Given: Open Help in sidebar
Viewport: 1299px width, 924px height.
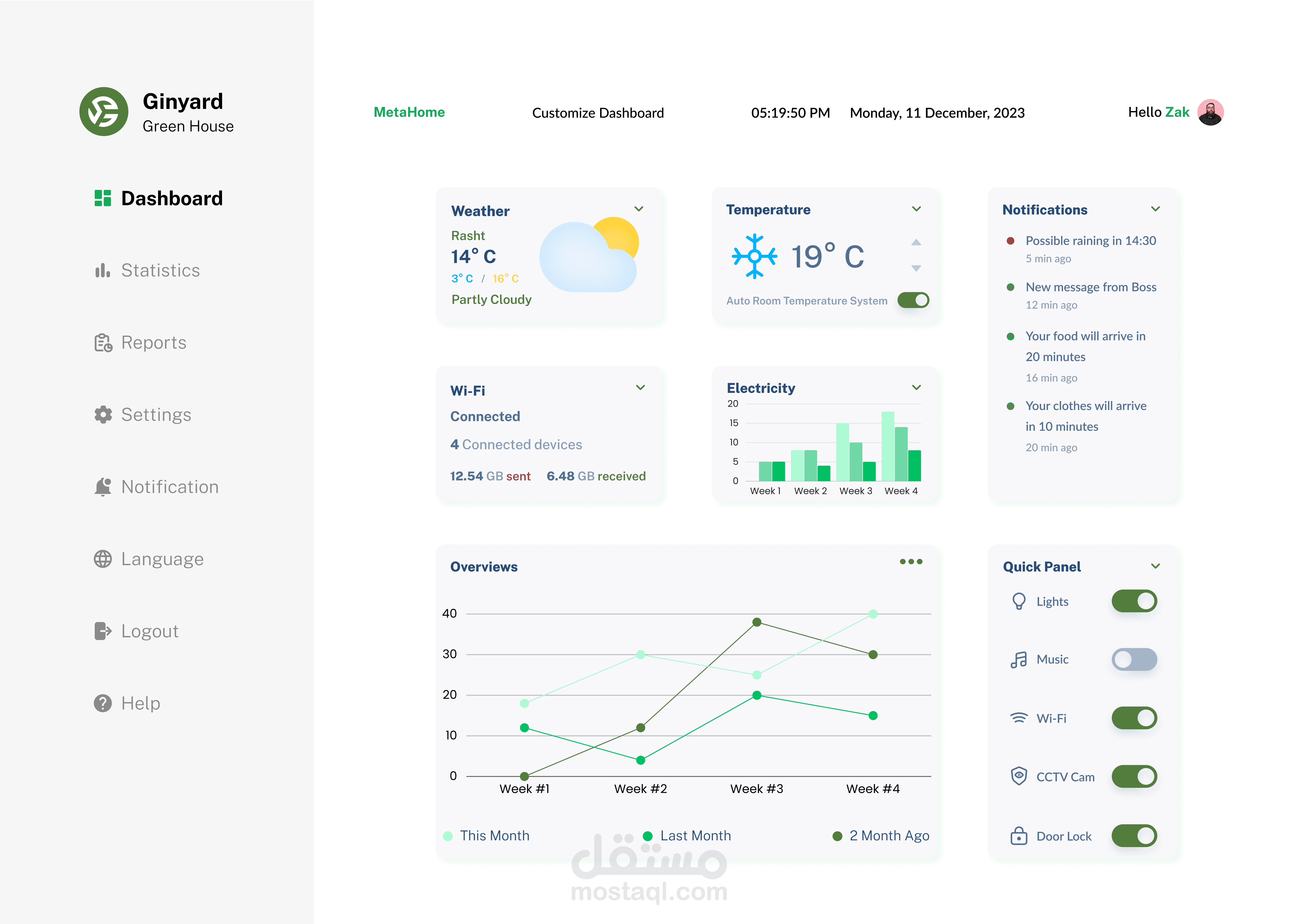Looking at the screenshot, I should [127, 703].
